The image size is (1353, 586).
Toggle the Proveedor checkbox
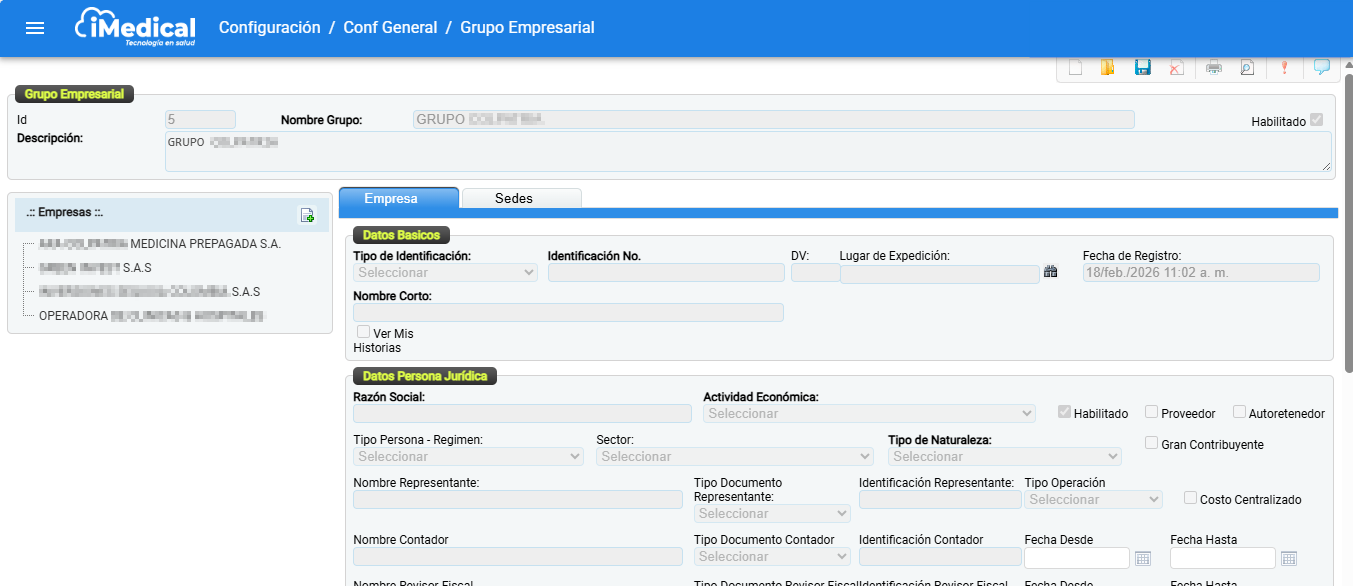1152,412
